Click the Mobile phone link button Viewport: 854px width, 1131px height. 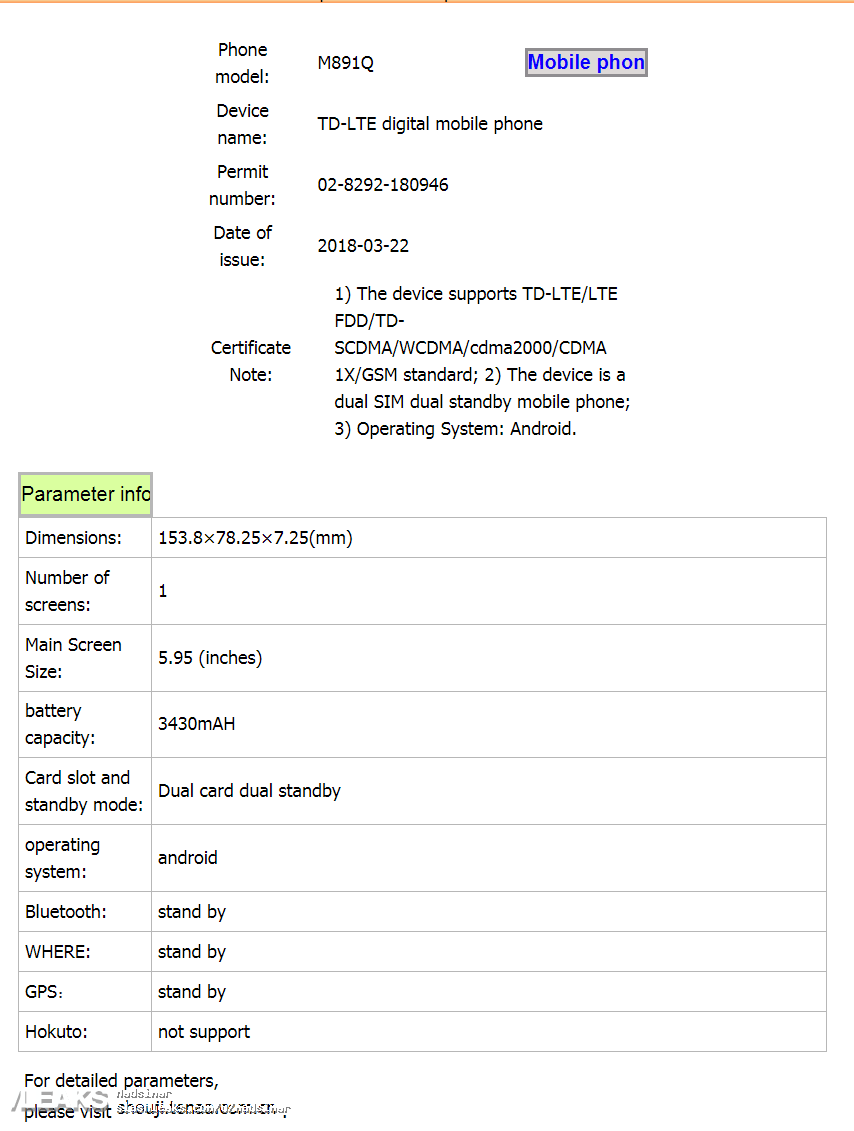tap(586, 62)
